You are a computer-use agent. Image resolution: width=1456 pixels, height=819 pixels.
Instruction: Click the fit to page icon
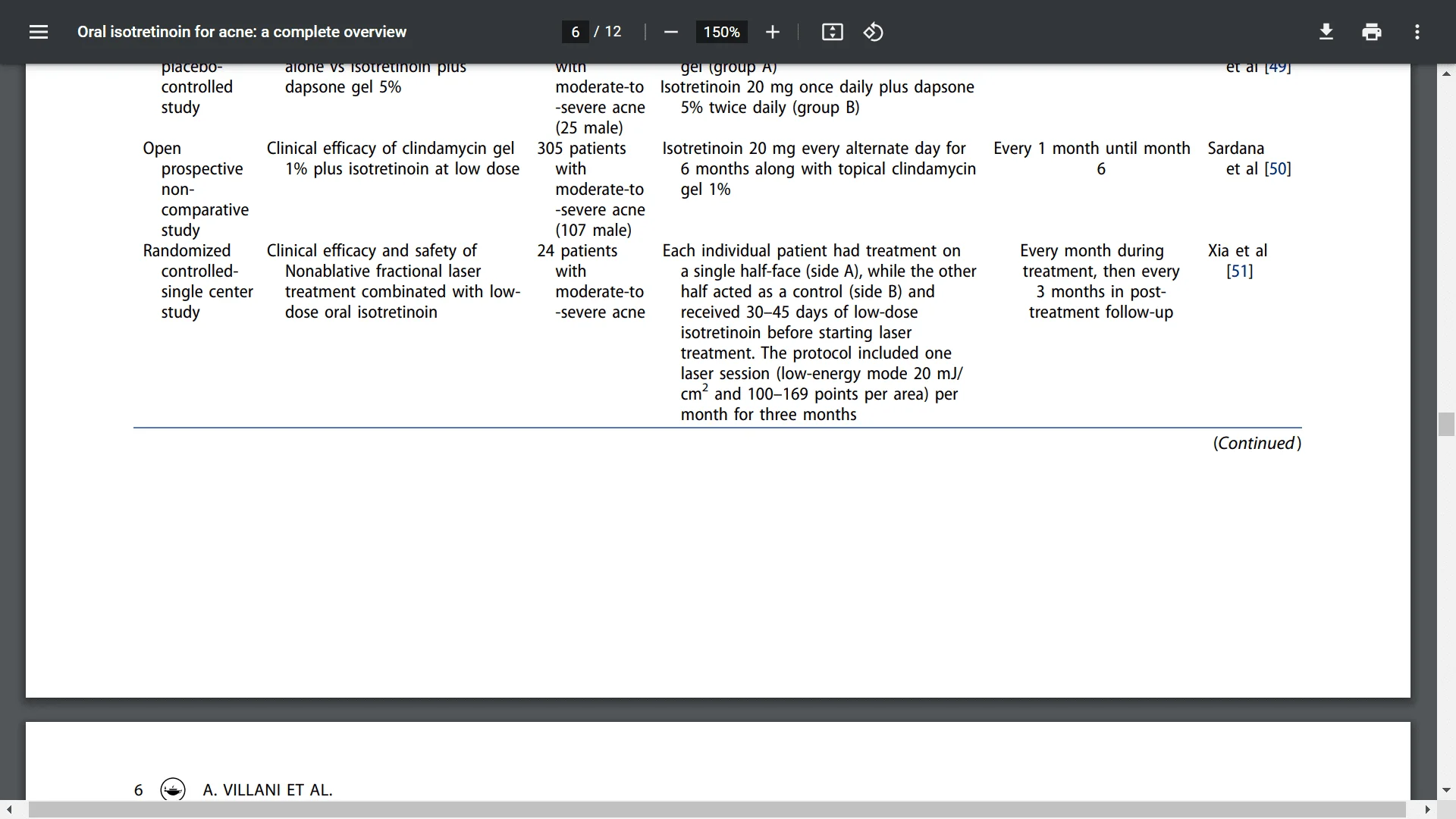pyautogui.click(x=833, y=32)
